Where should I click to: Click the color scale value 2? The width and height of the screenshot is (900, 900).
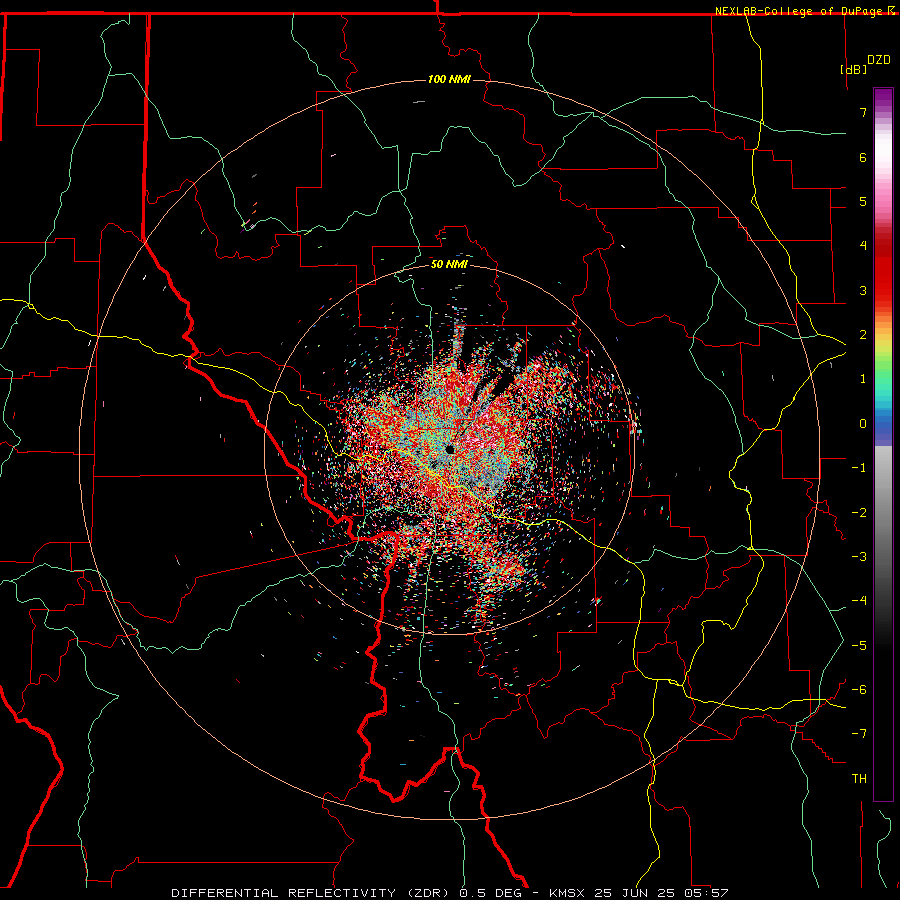pos(863,335)
